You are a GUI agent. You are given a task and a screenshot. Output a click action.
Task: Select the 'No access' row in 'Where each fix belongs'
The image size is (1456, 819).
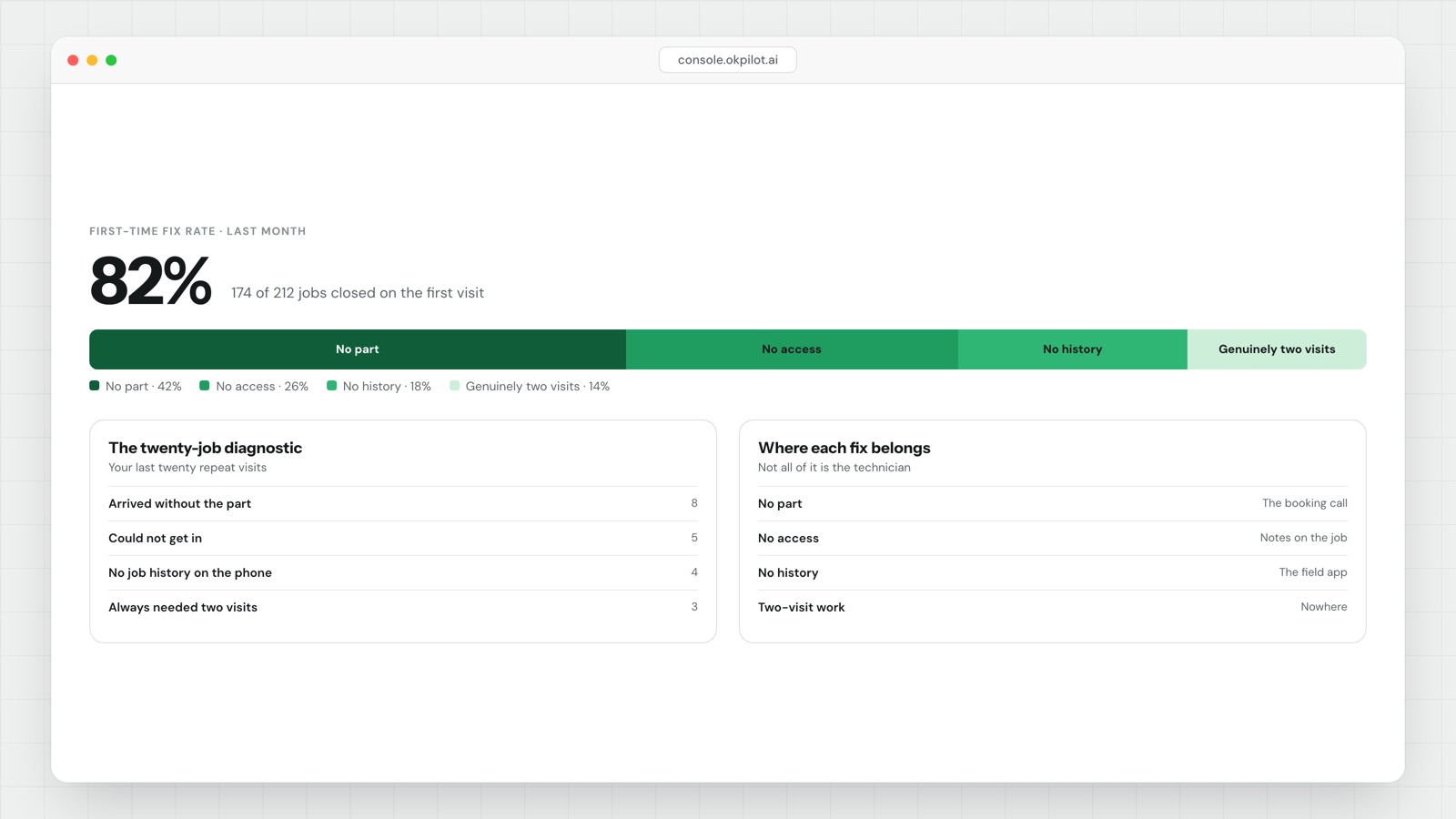coord(1053,538)
